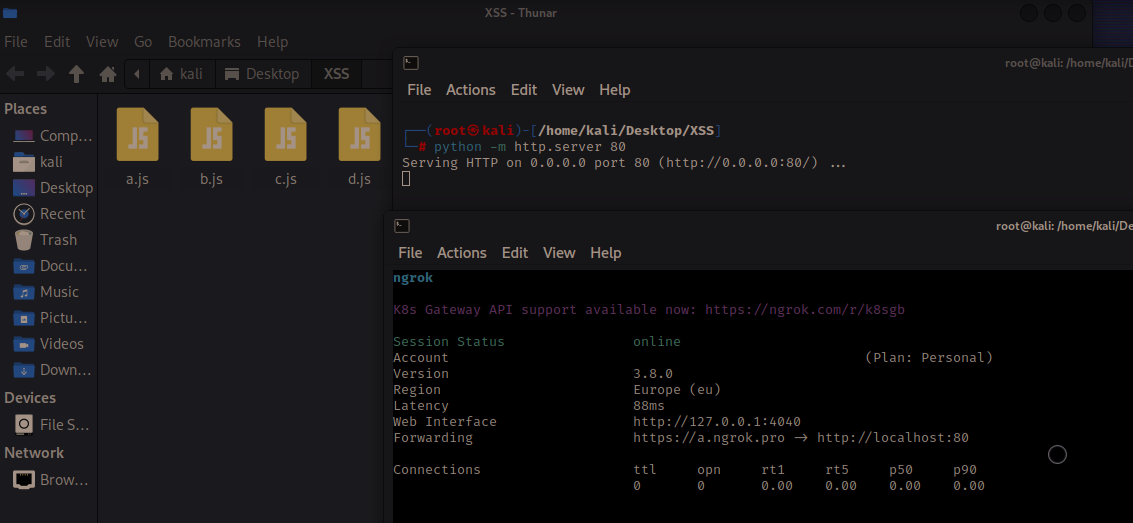Go back to the previous folder
The image size is (1133, 523).
click(15, 74)
